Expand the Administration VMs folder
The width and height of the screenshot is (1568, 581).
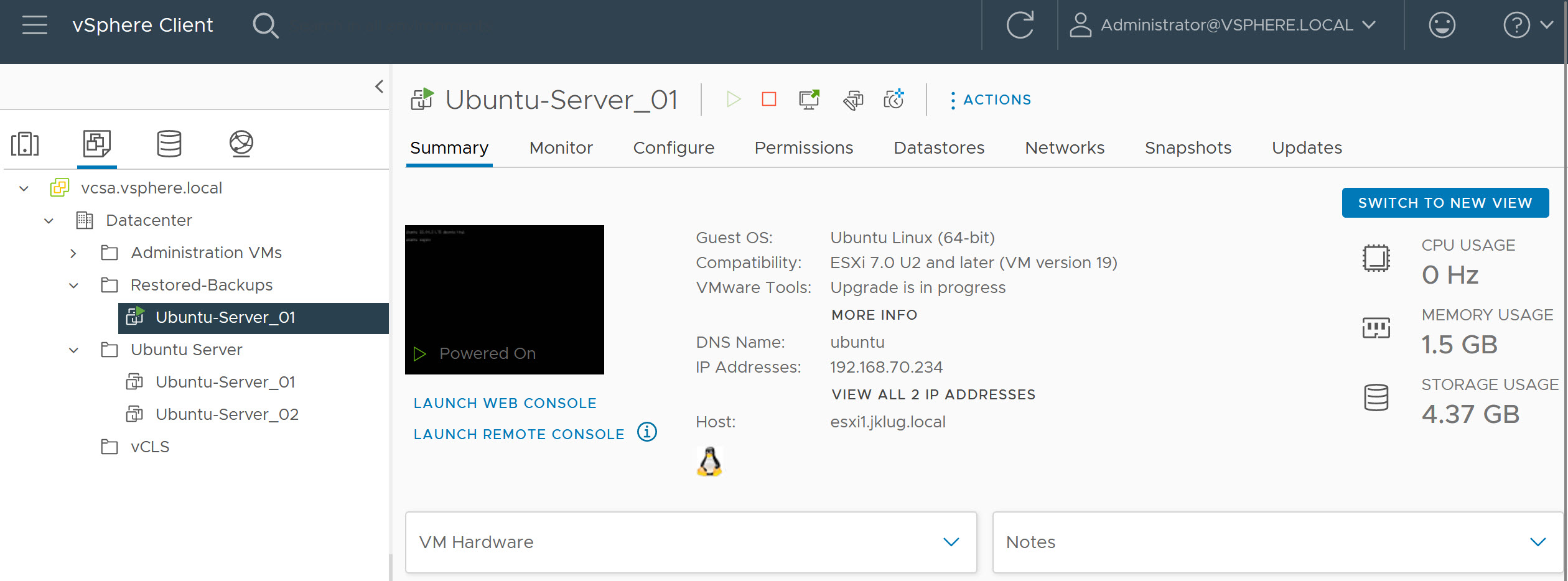coord(74,253)
